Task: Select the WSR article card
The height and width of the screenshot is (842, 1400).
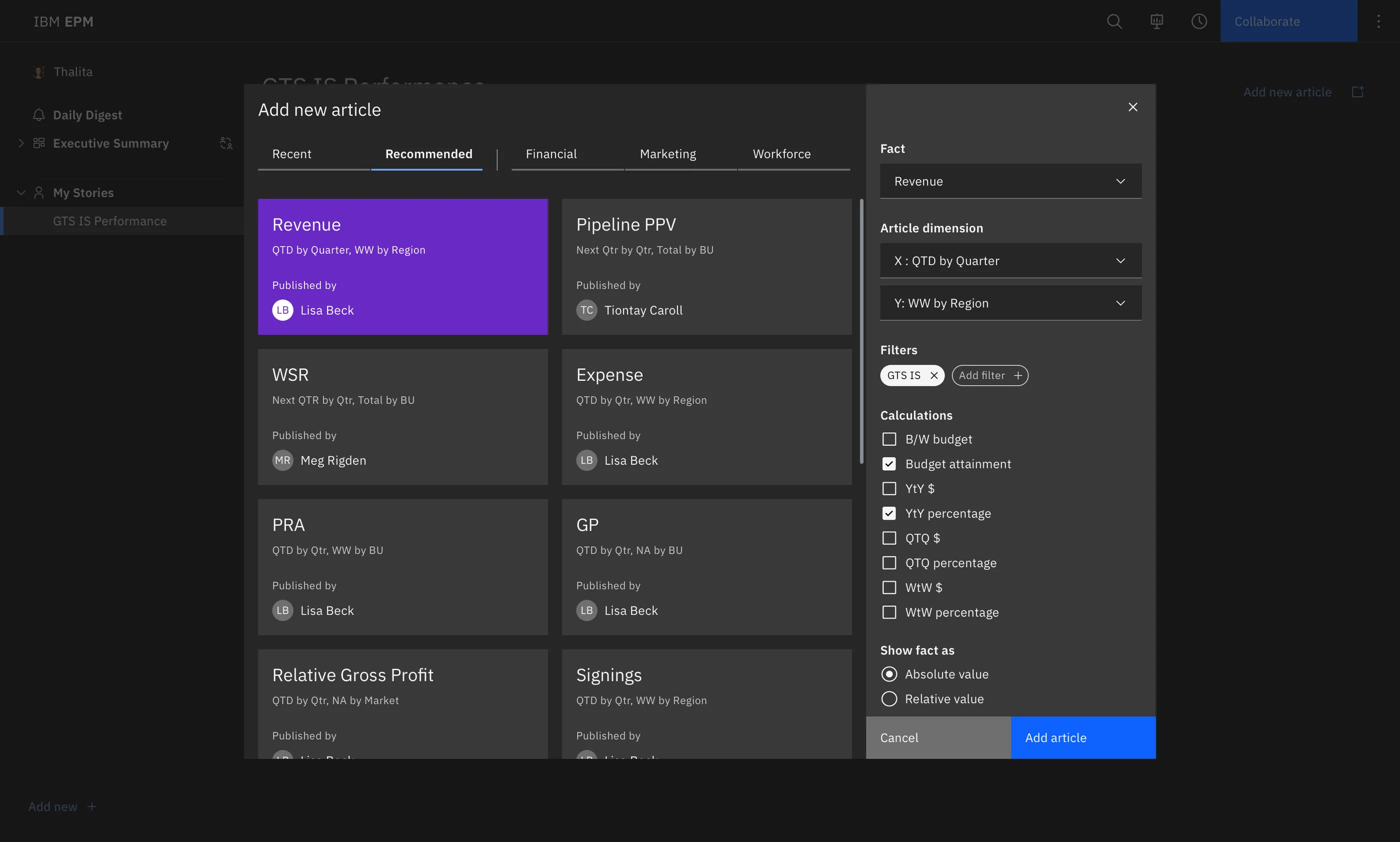Action: 402,417
